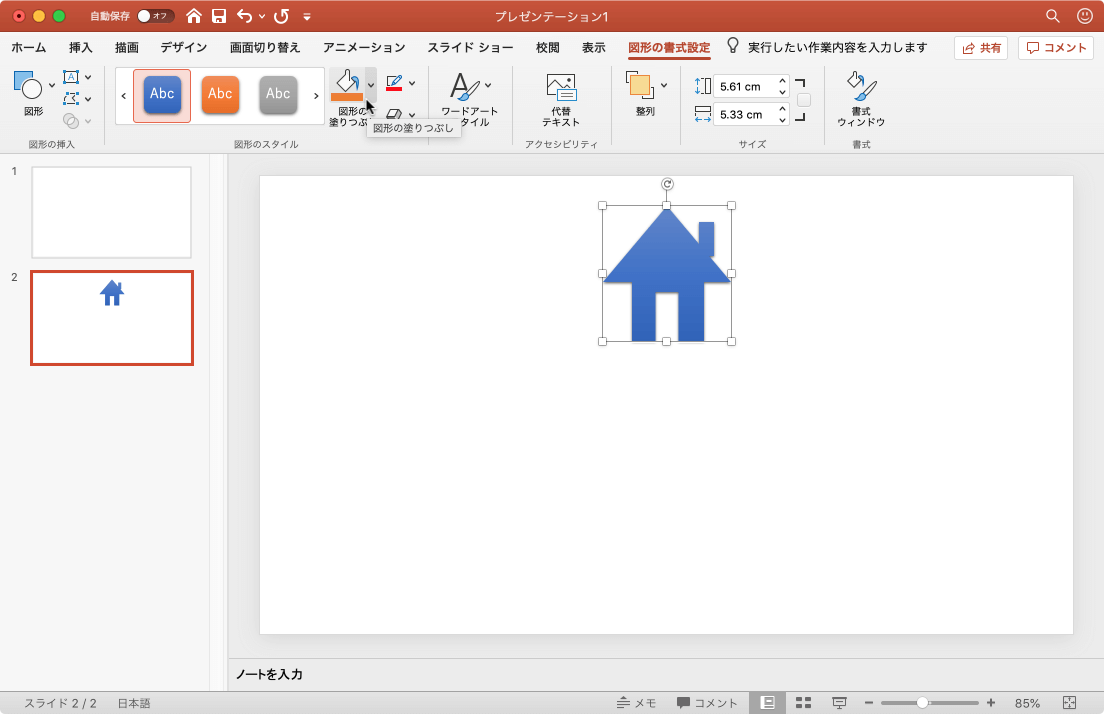The height and width of the screenshot is (714, 1104).
Task: Expand the 図形 dropdown arrow
Action: click(x=51, y=86)
